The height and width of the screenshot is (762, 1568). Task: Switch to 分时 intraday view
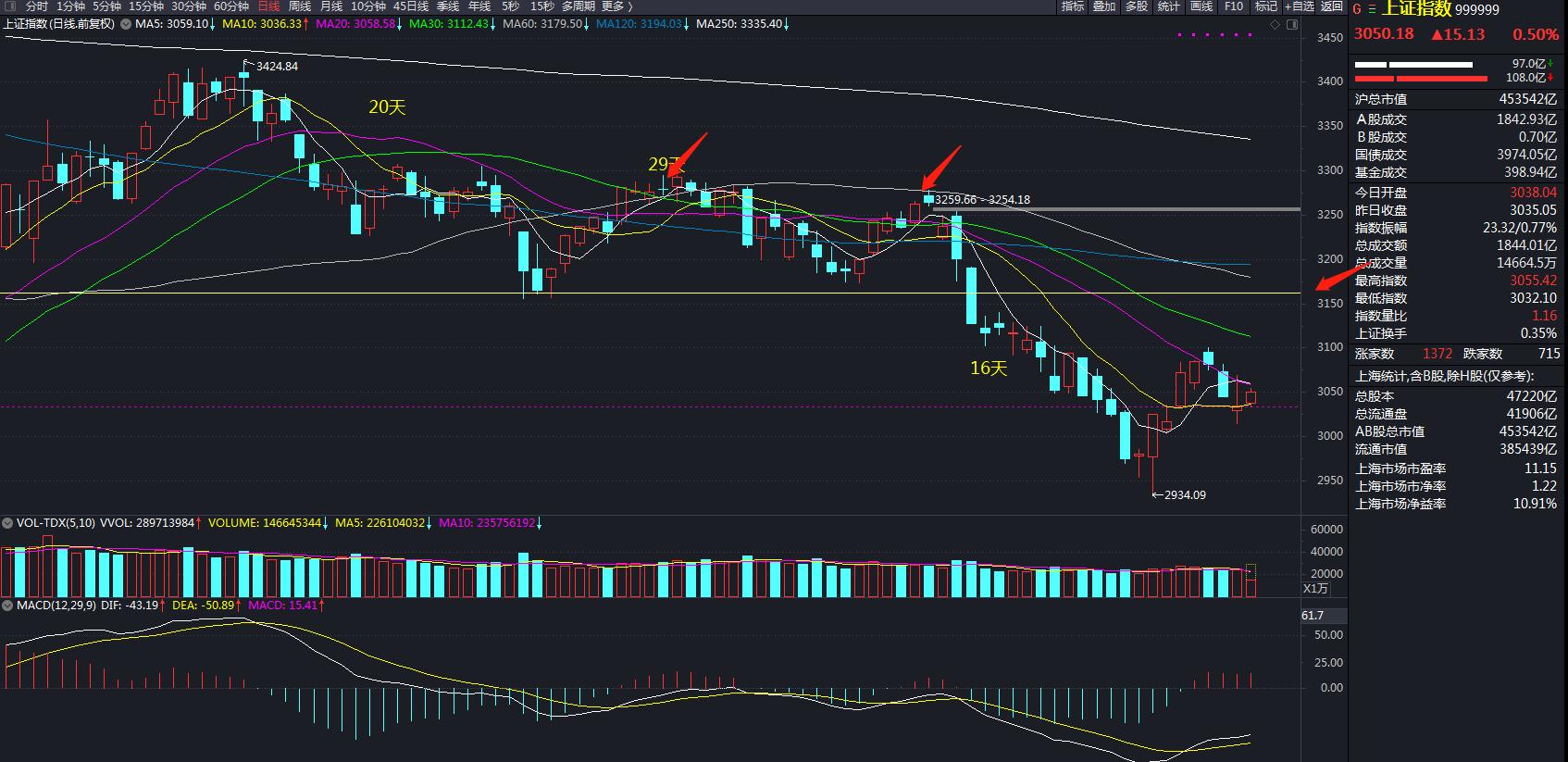coord(36,6)
